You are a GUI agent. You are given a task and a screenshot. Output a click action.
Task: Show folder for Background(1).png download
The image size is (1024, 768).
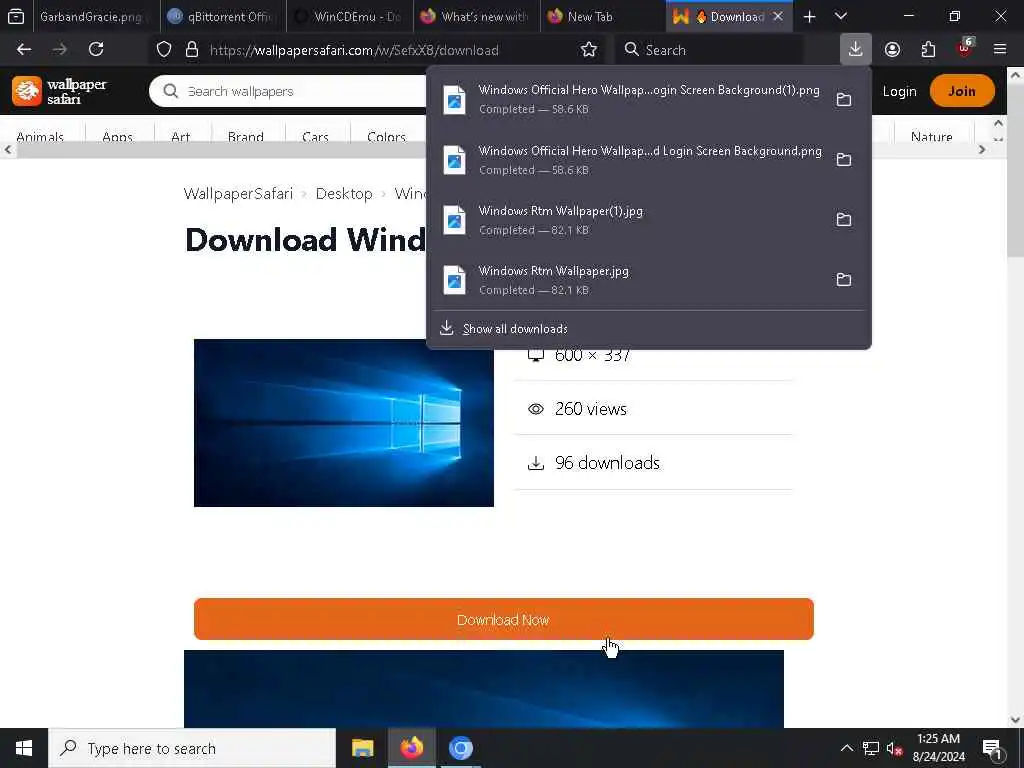(844, 99)
